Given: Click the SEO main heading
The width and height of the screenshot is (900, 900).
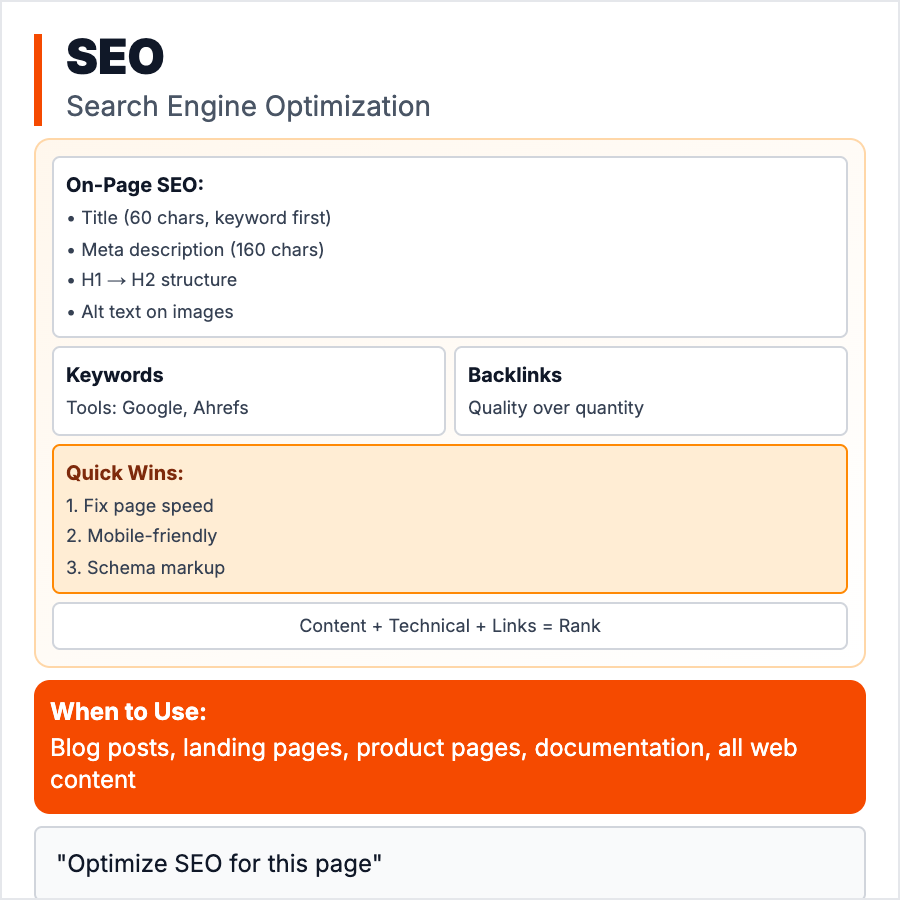Looking at the screenshot, I should point(115,58).
